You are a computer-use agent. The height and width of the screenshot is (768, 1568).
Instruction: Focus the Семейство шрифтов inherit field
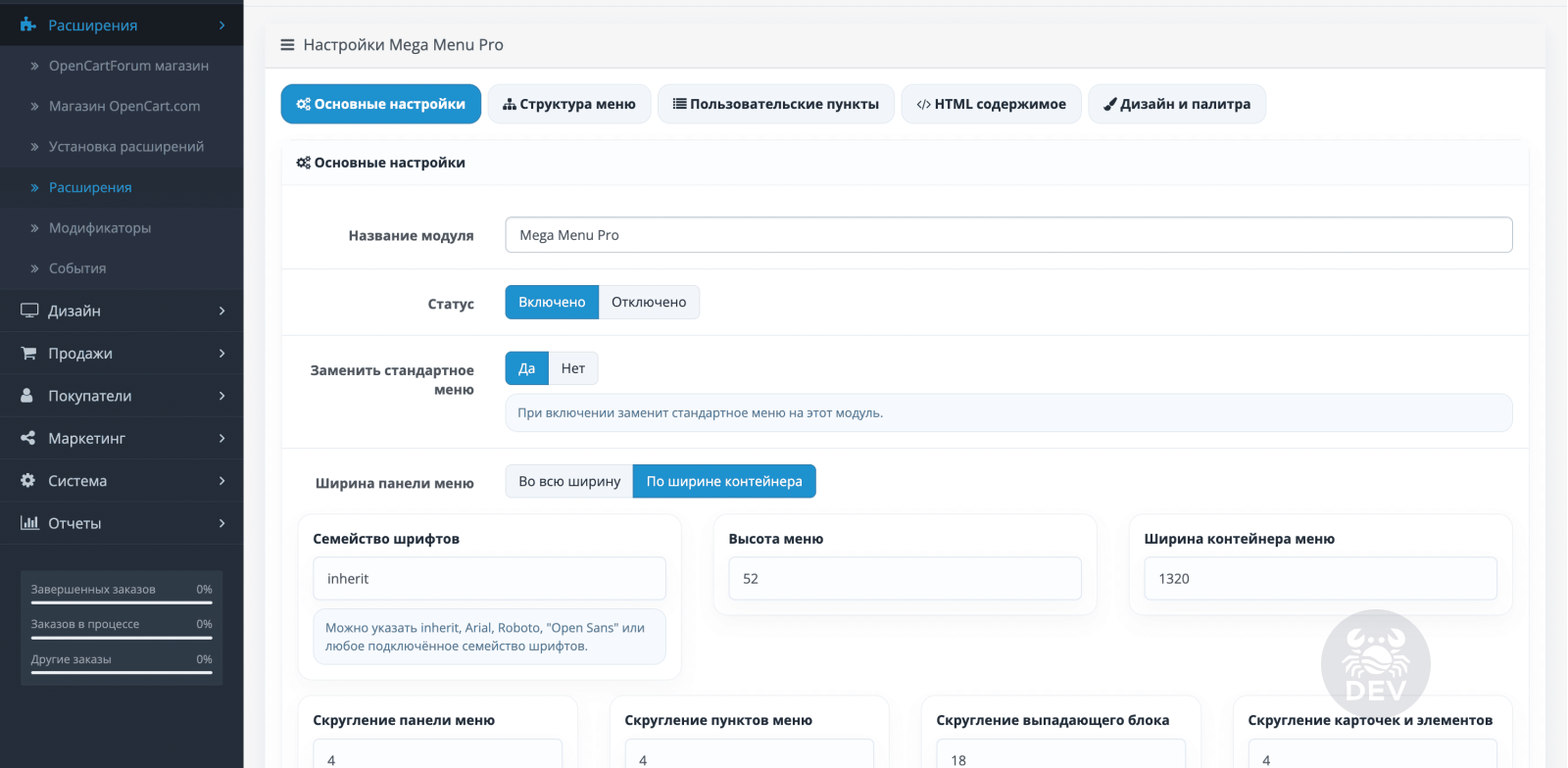click(489, 579)
